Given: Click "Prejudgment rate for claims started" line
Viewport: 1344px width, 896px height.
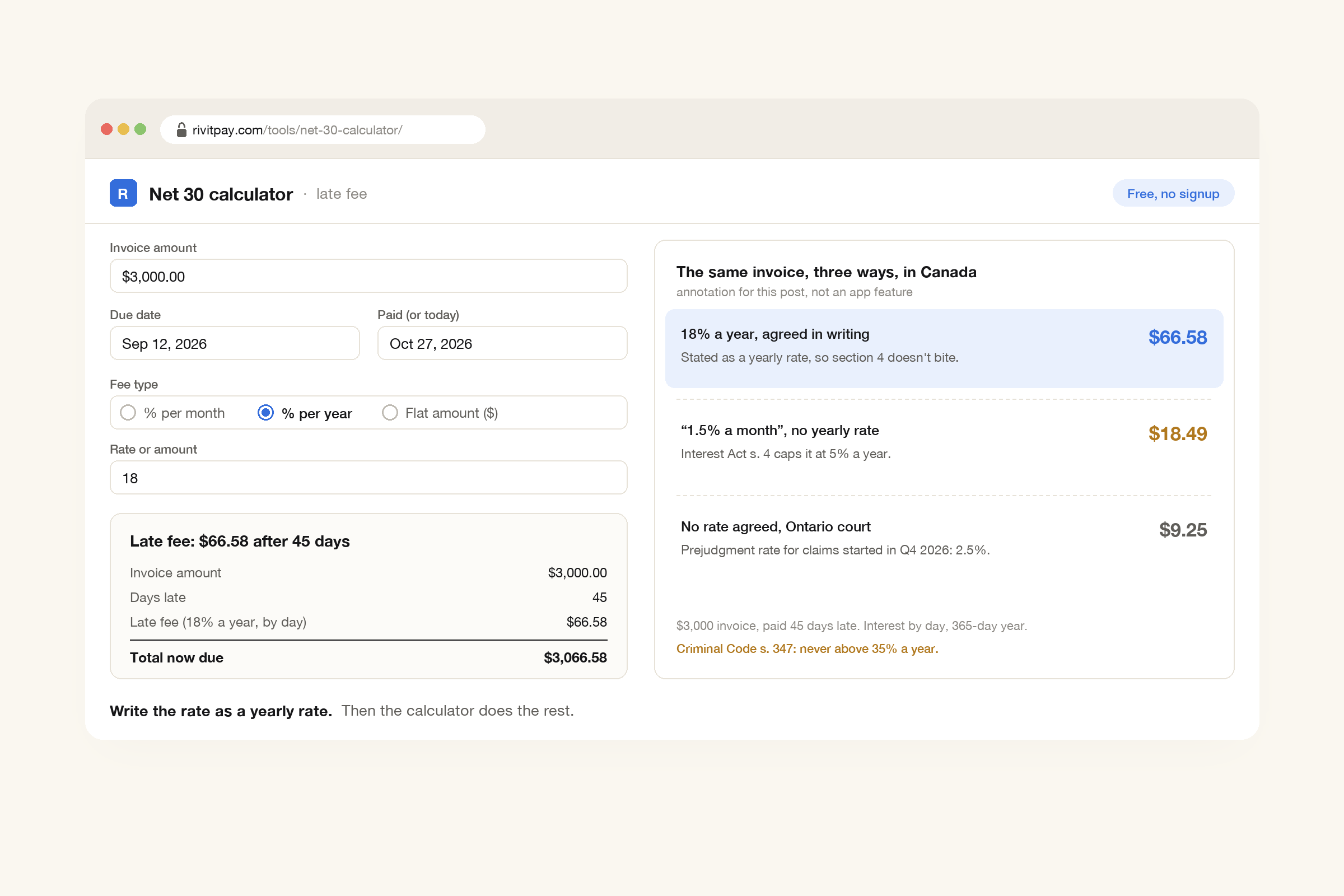Looking at the screenshot, I should pyautogui.click(x=835, y=550).
